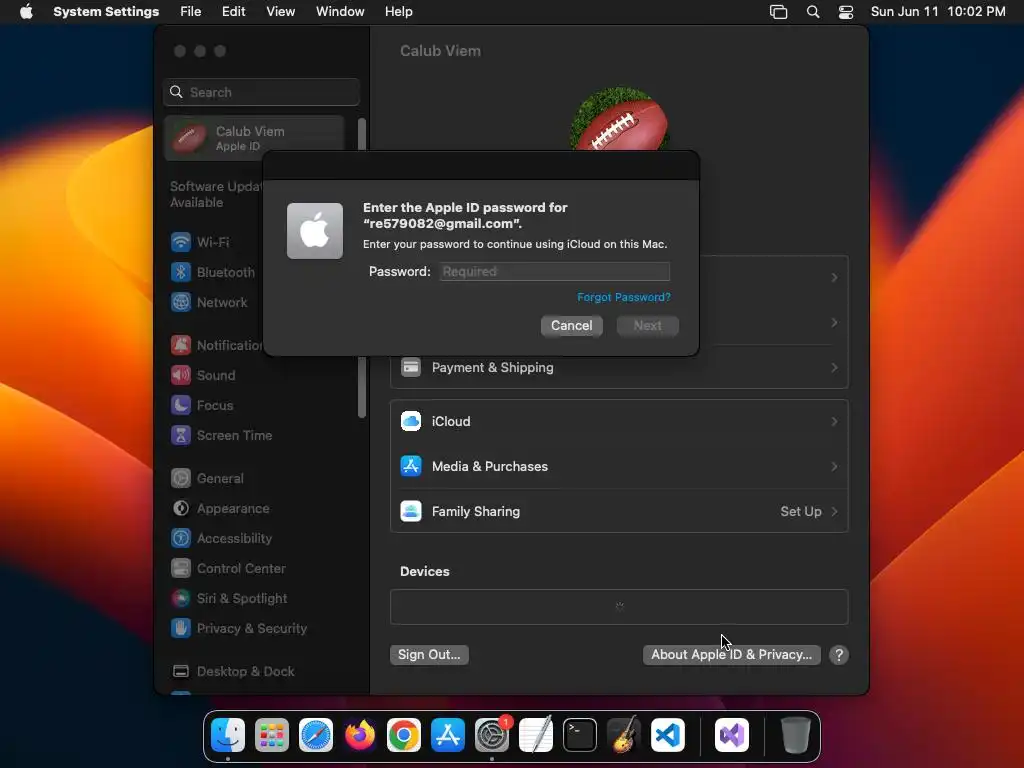Click Software Update Available in sidebar

pos(216,194)
